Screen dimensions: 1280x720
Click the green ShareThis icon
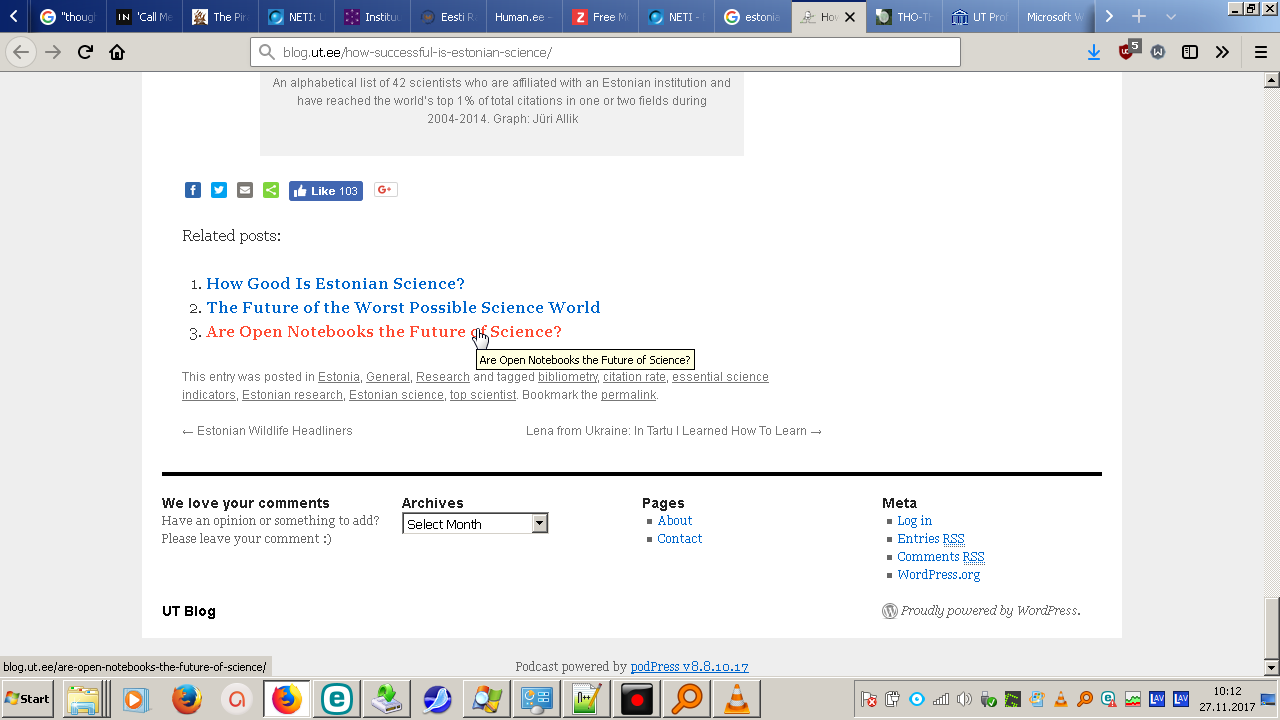[x=271, y=190]
